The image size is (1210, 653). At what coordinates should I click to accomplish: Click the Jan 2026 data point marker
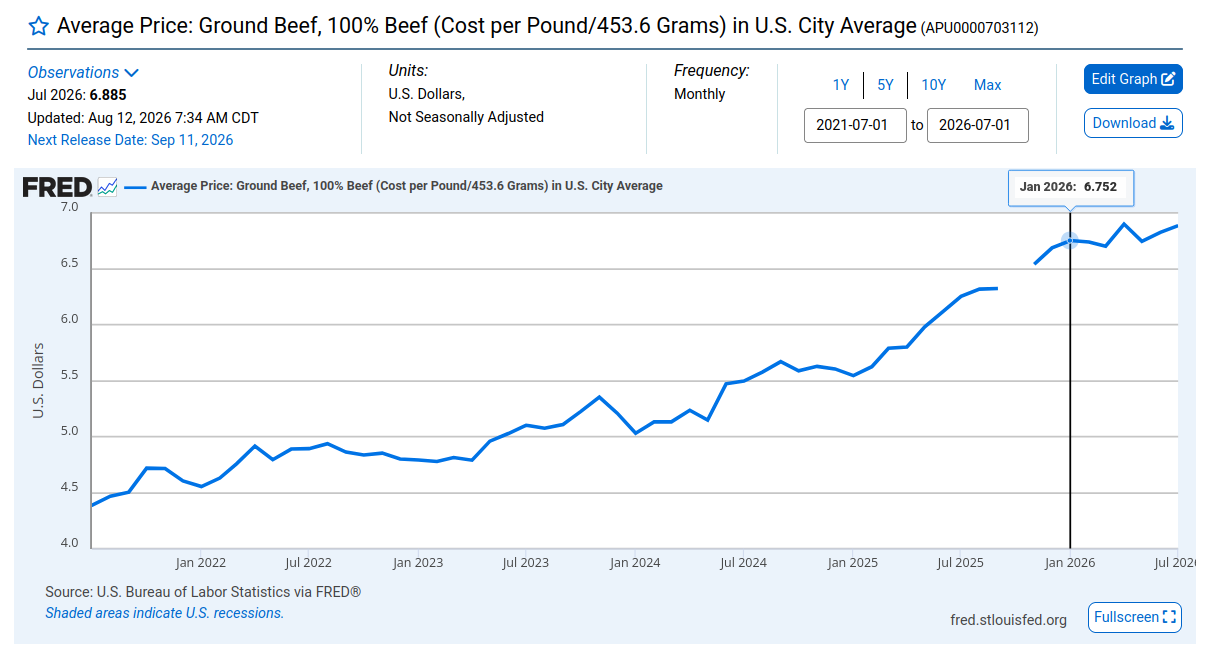[1070, 240]
